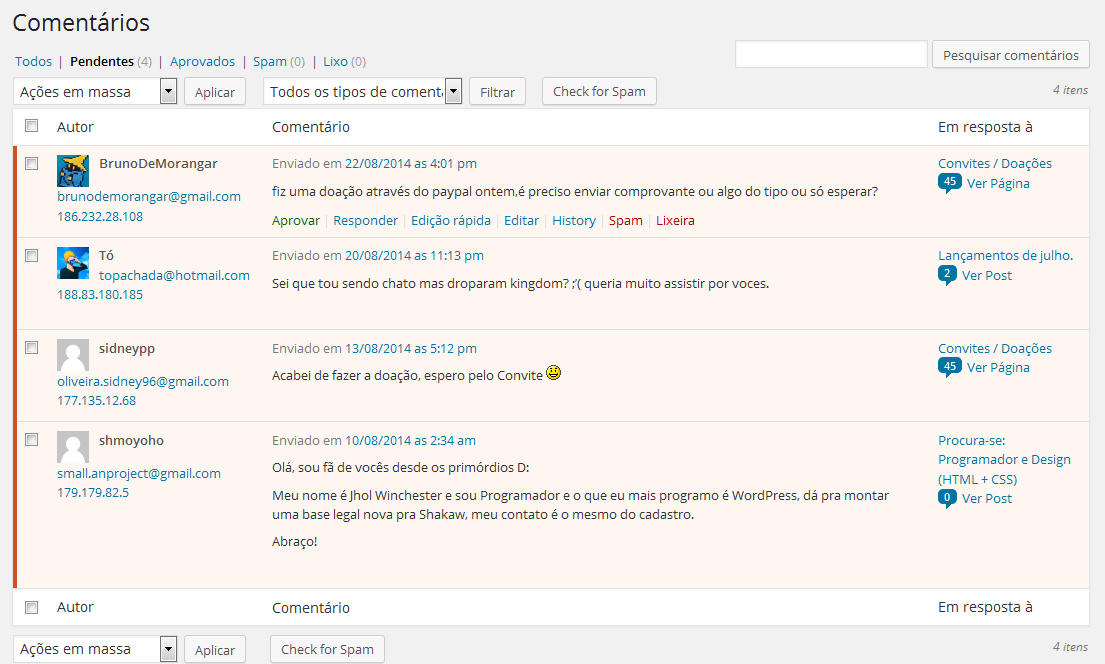The height and width of the screenshot is (664, 1105).
Task: Click Ver Post on Tó's row
Action: pos(987,276)
